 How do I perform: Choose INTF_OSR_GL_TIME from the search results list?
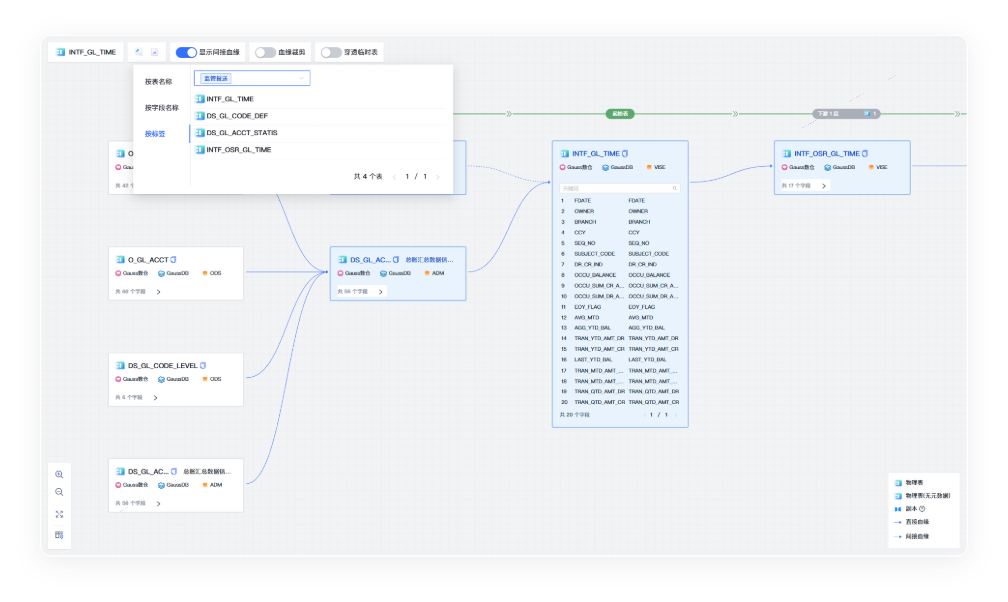pos(320,150)
